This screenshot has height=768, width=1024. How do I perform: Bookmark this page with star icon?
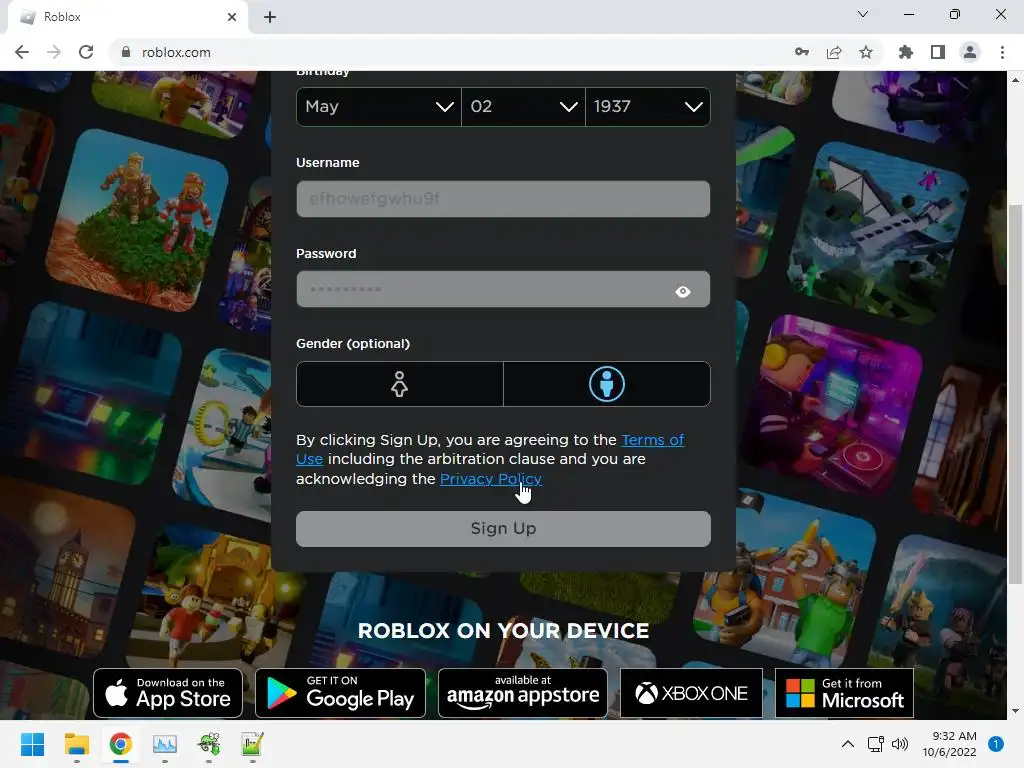pyautogui.click(x=866, y=52)
